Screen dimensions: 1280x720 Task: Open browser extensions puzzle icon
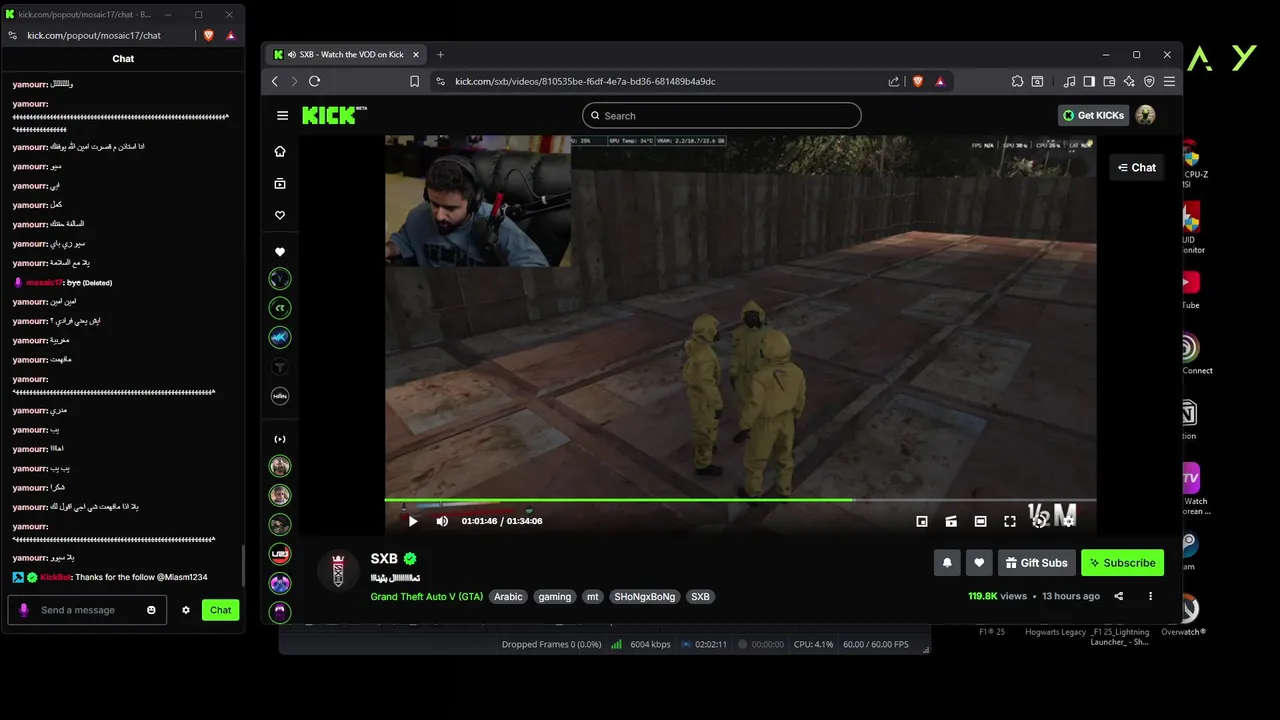[x=1017, y=82]
